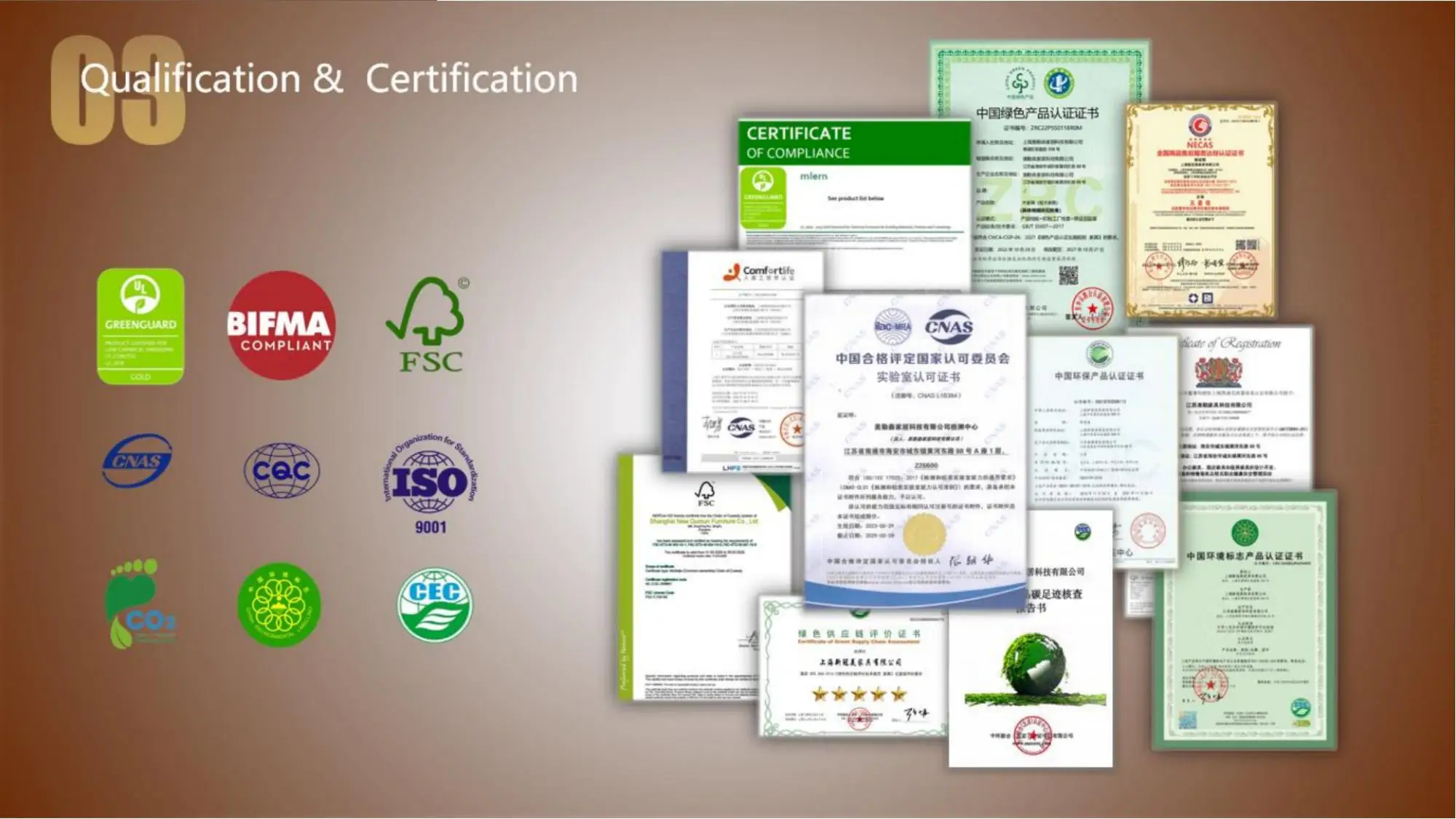Open the gold-bordered NECAS certificate

1200,210
